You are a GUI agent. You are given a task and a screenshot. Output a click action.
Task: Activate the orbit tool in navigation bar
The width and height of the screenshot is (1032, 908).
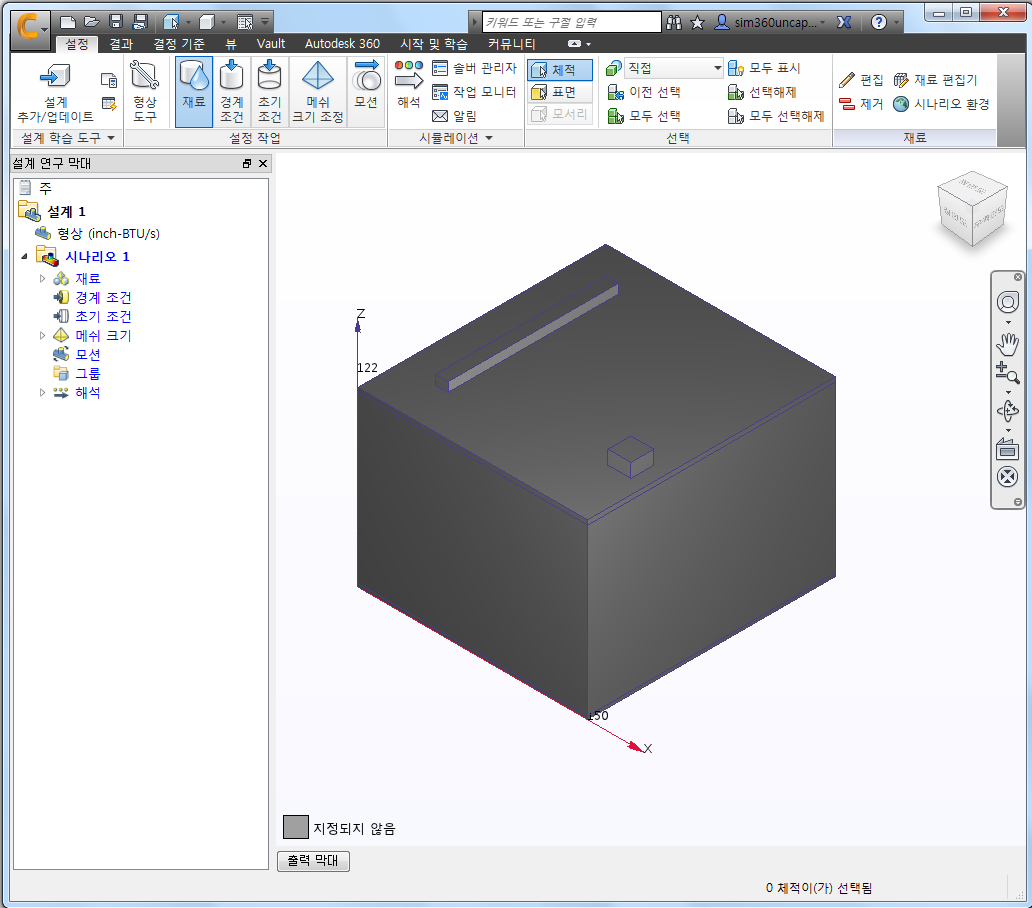click(x=1008, y=411)
